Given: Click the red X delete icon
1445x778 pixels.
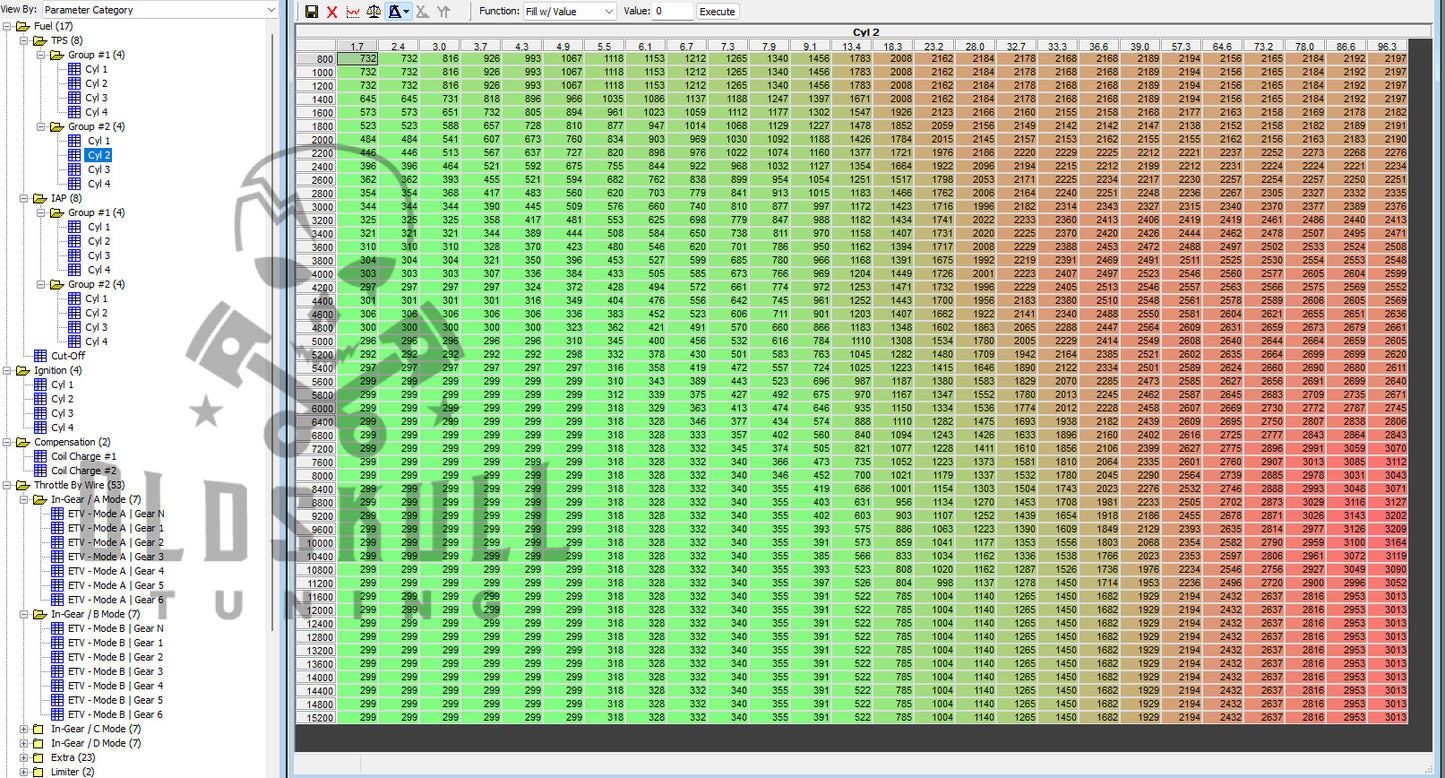Looking at the screenshot, I should click(x=332, y=12).
